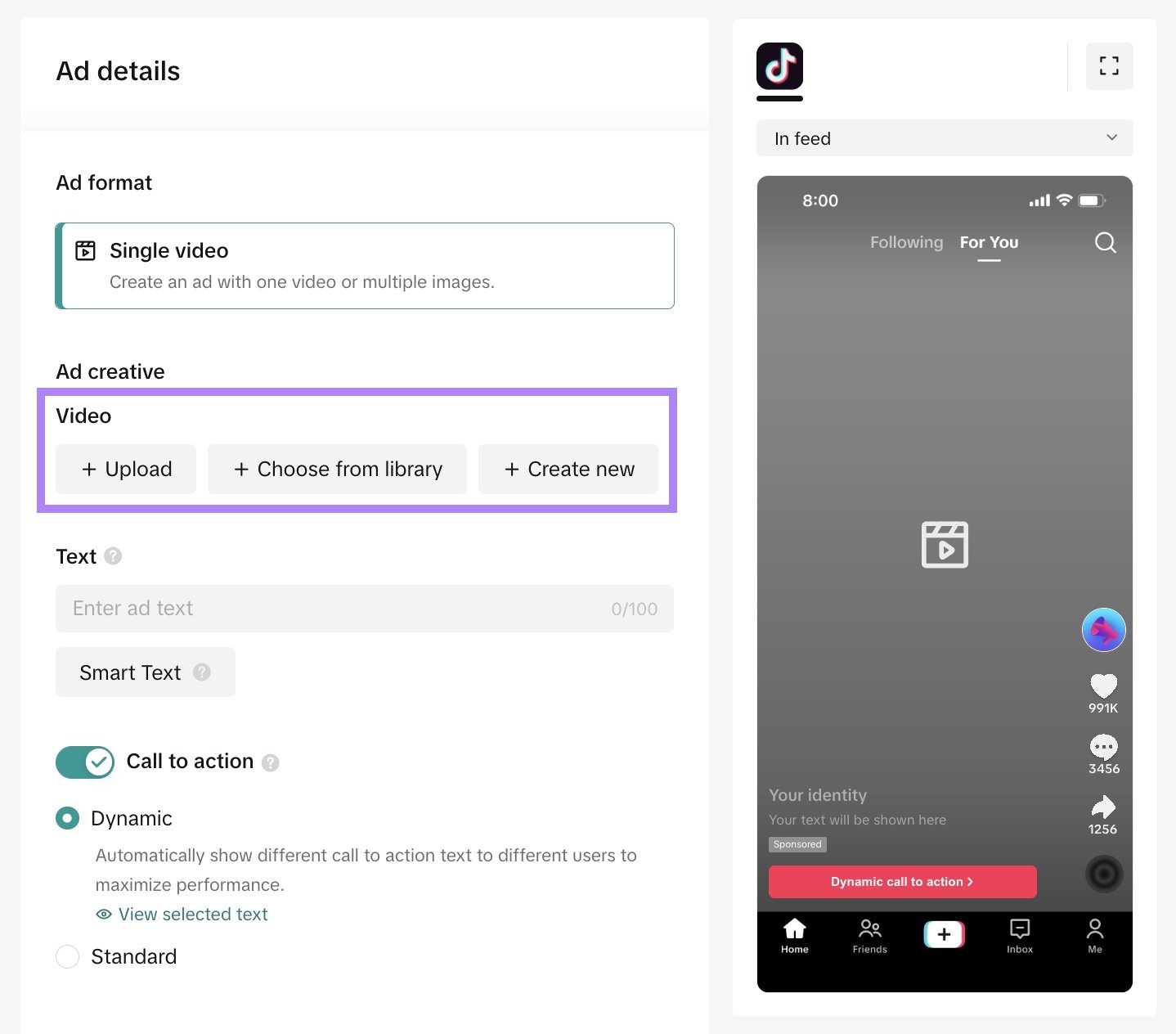Open Inbox in the preview nav bar
This screenshot has height=1034, width=1176.
click(x=1019, y=936)
